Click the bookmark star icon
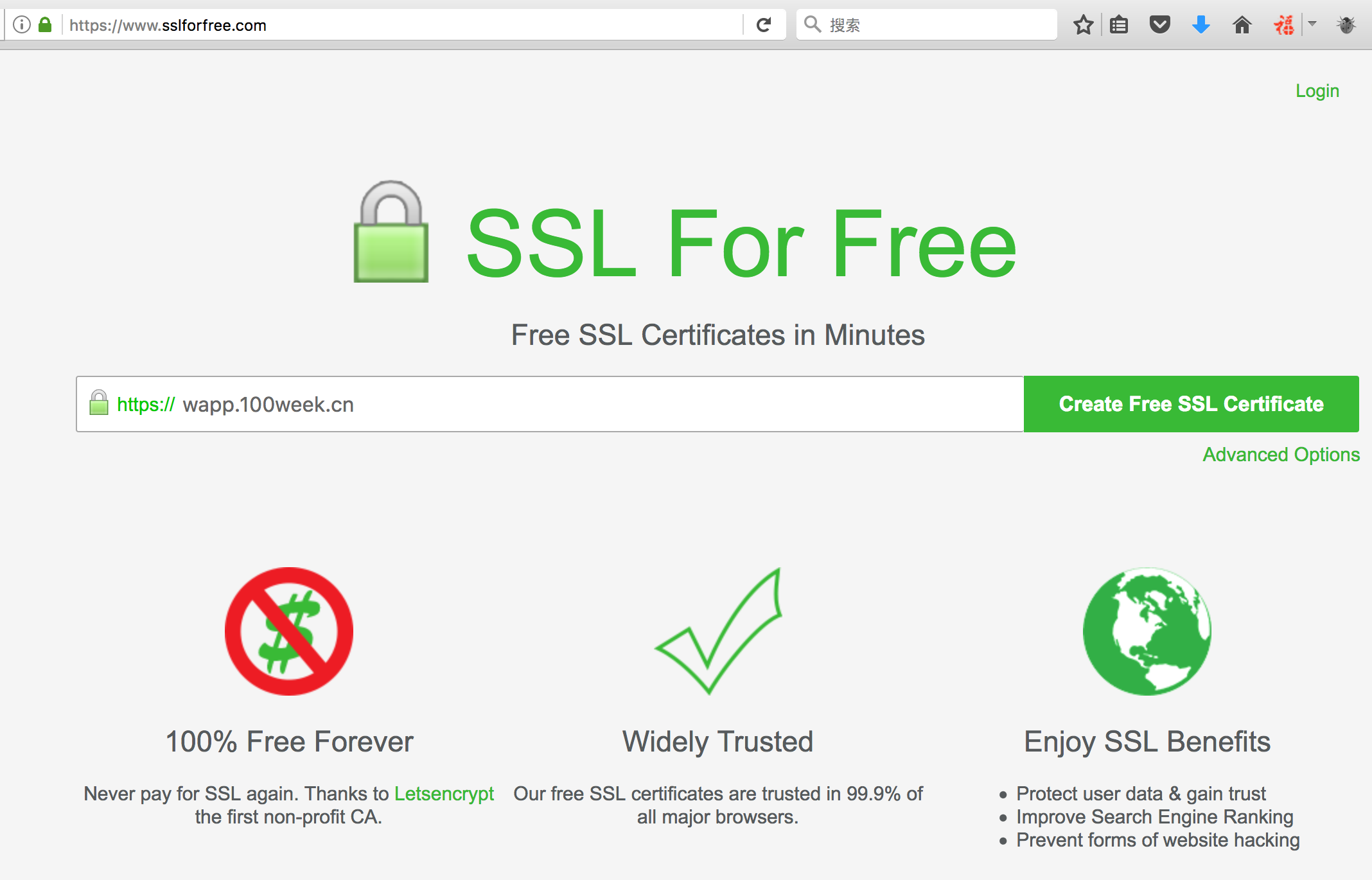 pos(1083,25)
